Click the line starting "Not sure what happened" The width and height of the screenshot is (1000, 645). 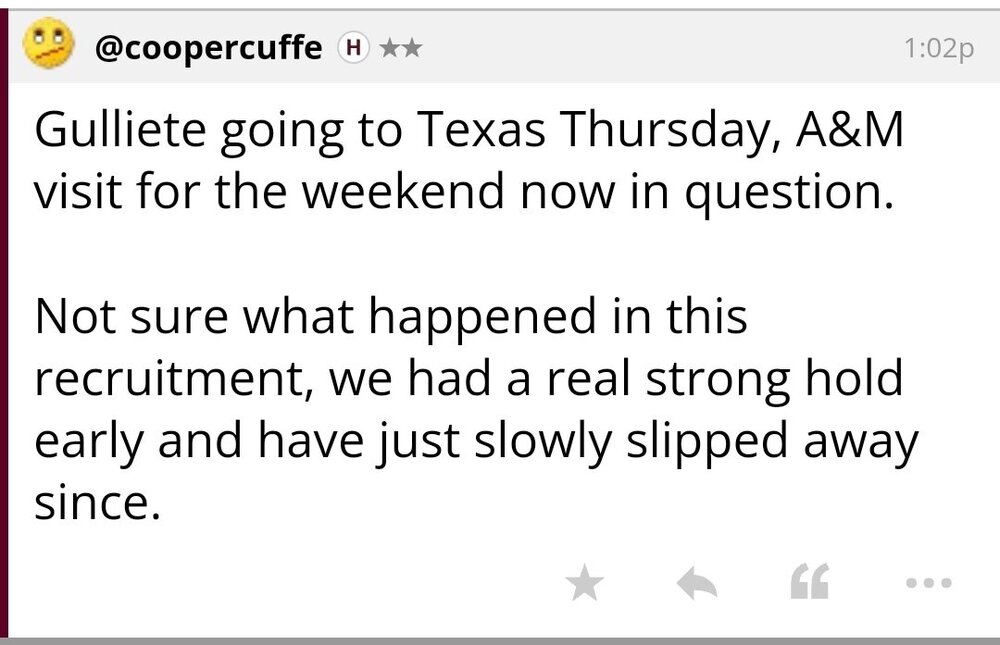click(390, 317)
